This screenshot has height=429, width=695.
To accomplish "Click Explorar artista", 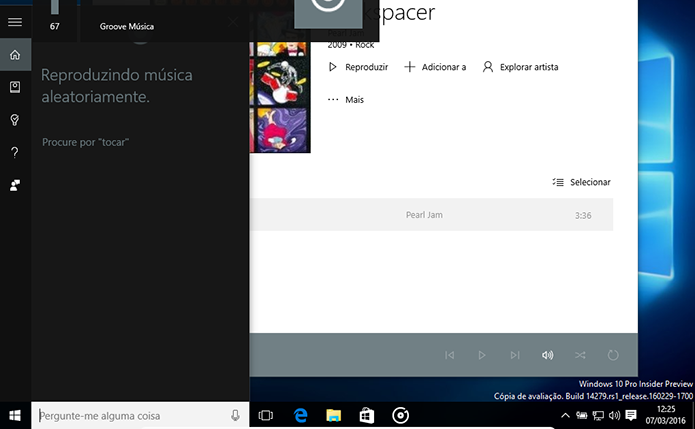I will [x=520, y=67].
